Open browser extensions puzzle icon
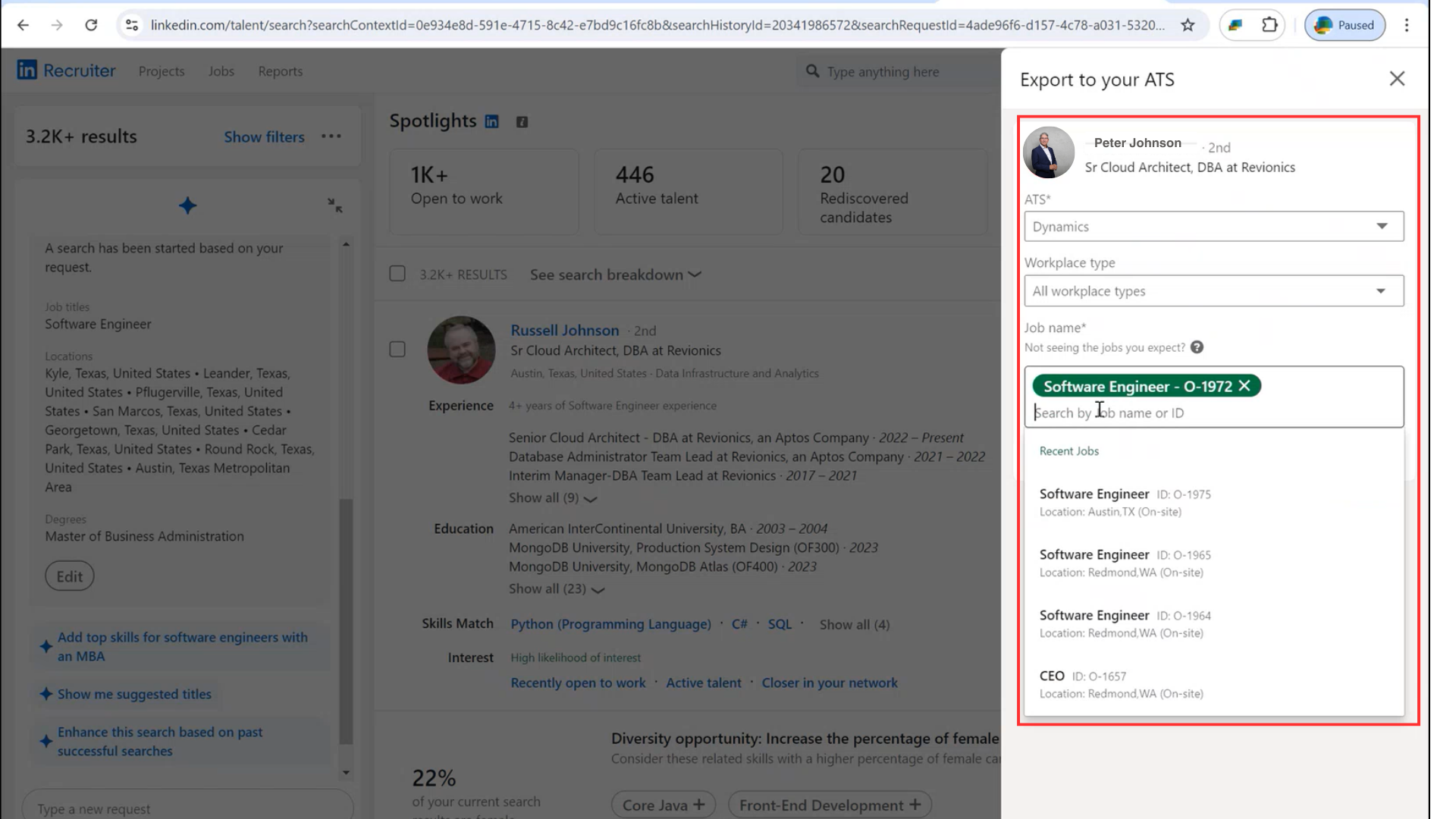The width and height of the screenshot is (1456, 819). click(1269, 25)
